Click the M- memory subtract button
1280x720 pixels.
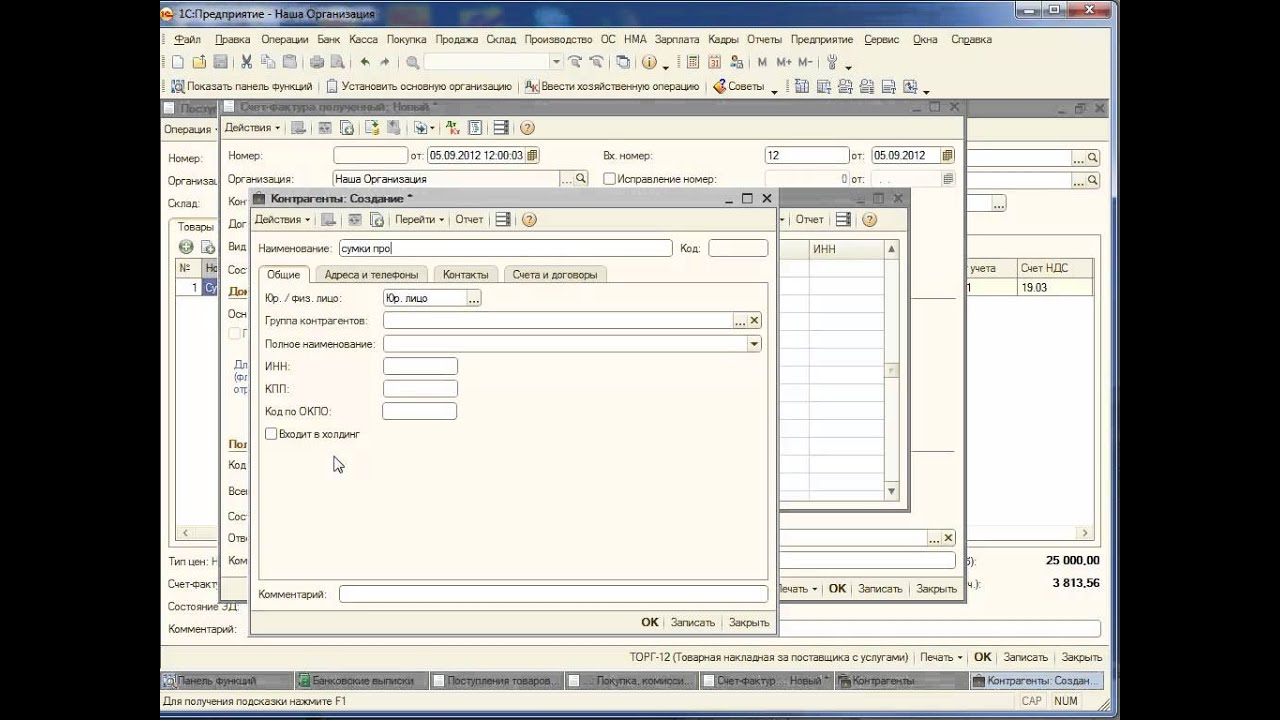[x=805, y=62]
